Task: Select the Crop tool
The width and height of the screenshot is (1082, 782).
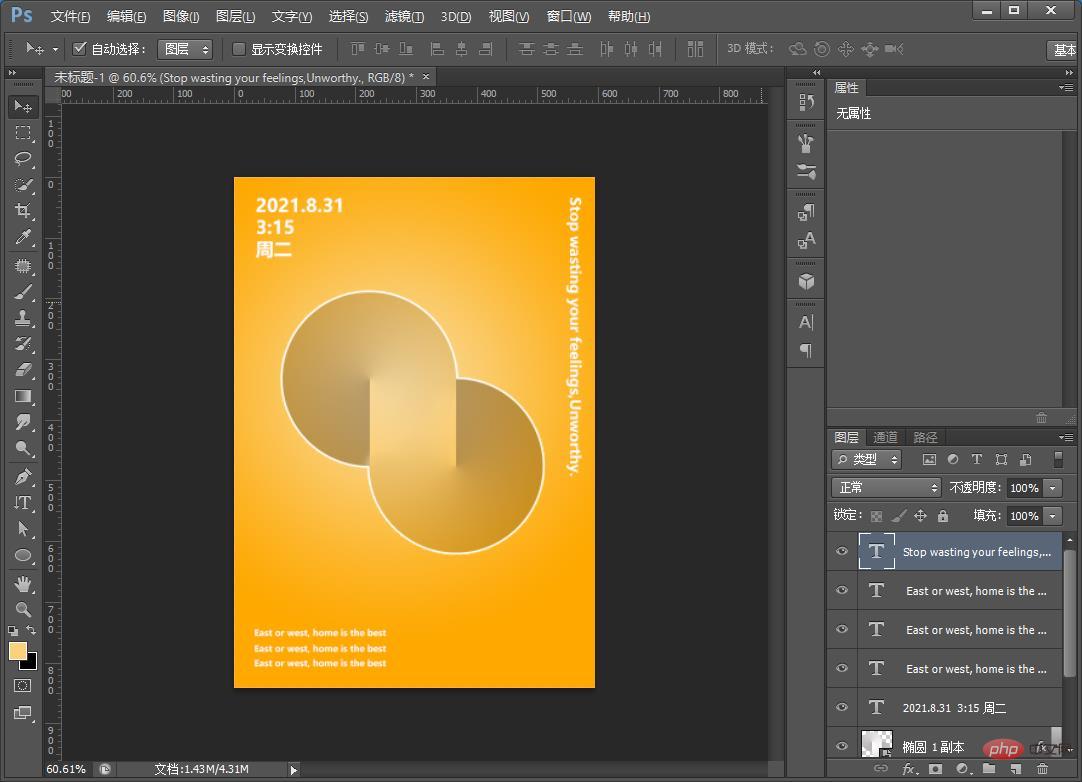Action: pos(23,211)
